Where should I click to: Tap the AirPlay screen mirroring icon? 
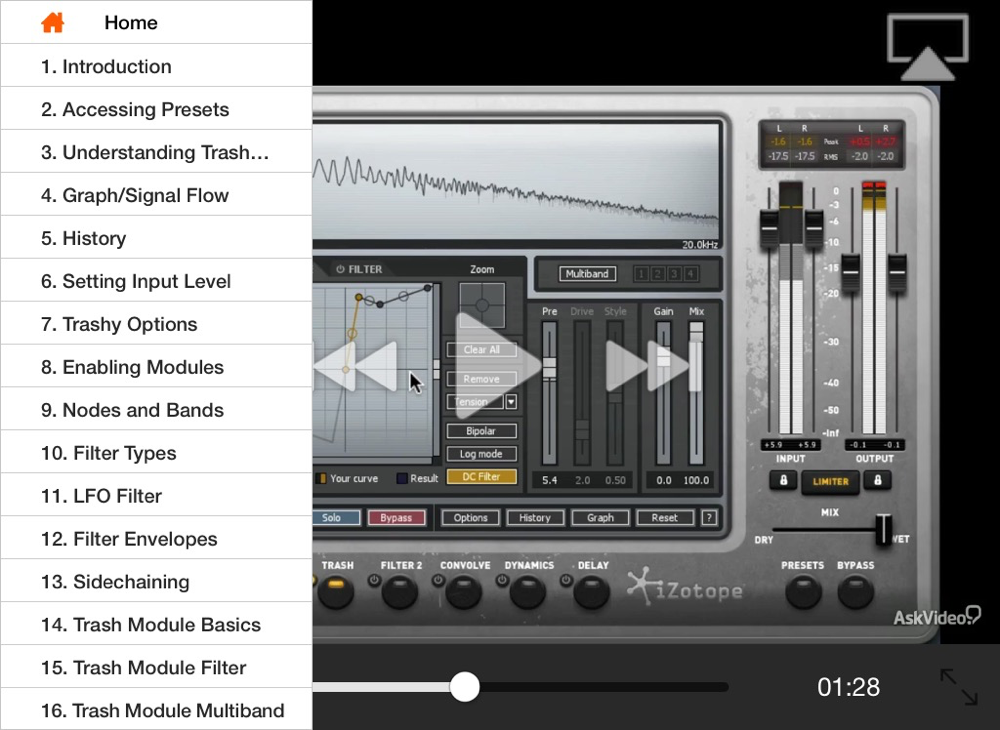[x=928, y=48]
